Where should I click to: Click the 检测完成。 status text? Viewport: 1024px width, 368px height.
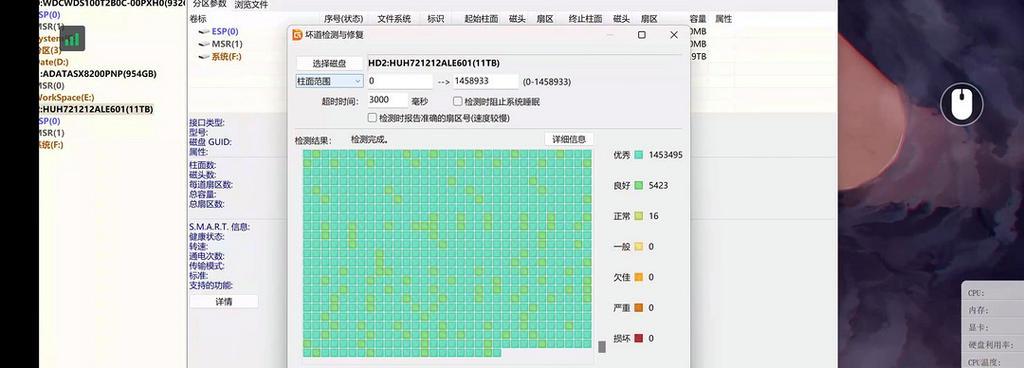coord(370,139)
